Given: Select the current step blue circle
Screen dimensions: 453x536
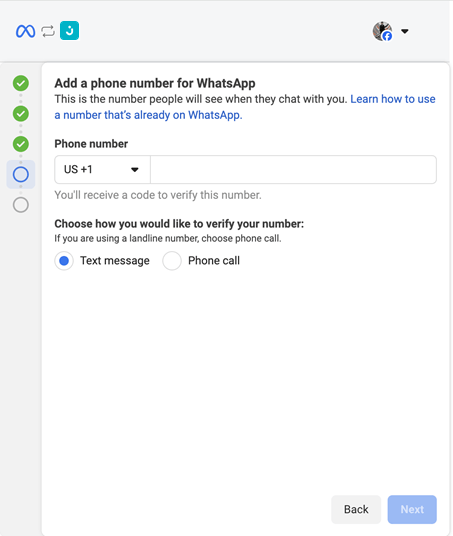Looking at the screenshot, I should [21, 174].
